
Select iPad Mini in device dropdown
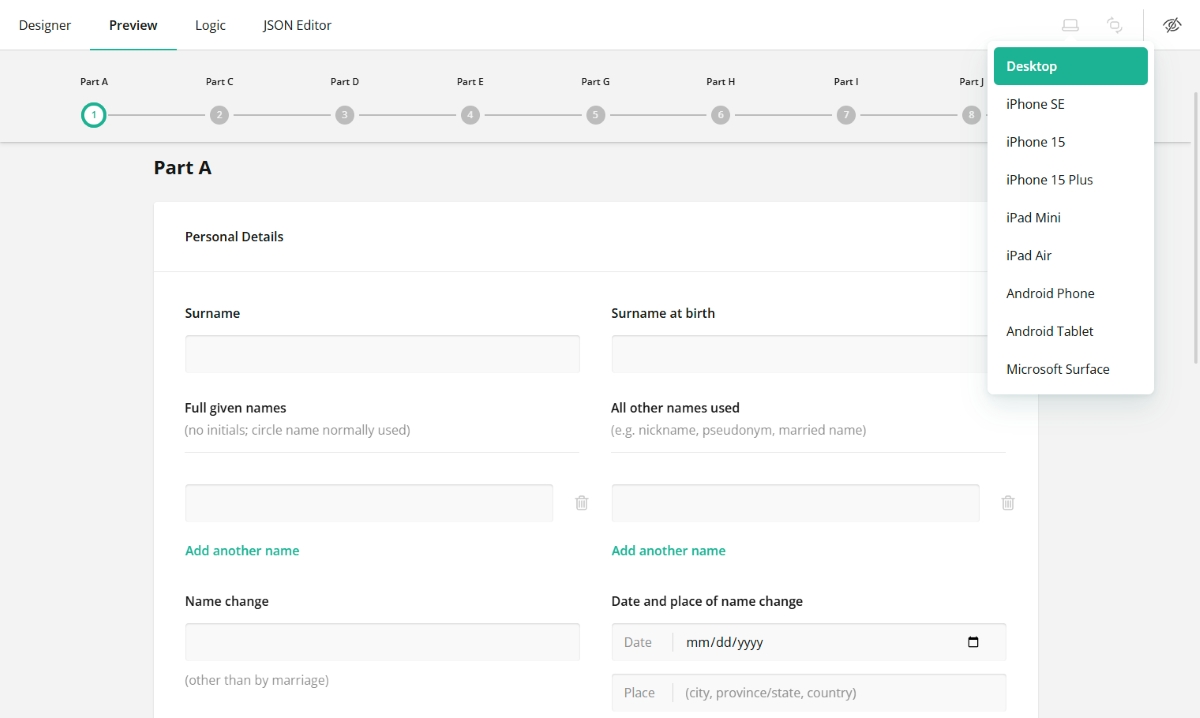[x=1033, y=218]
